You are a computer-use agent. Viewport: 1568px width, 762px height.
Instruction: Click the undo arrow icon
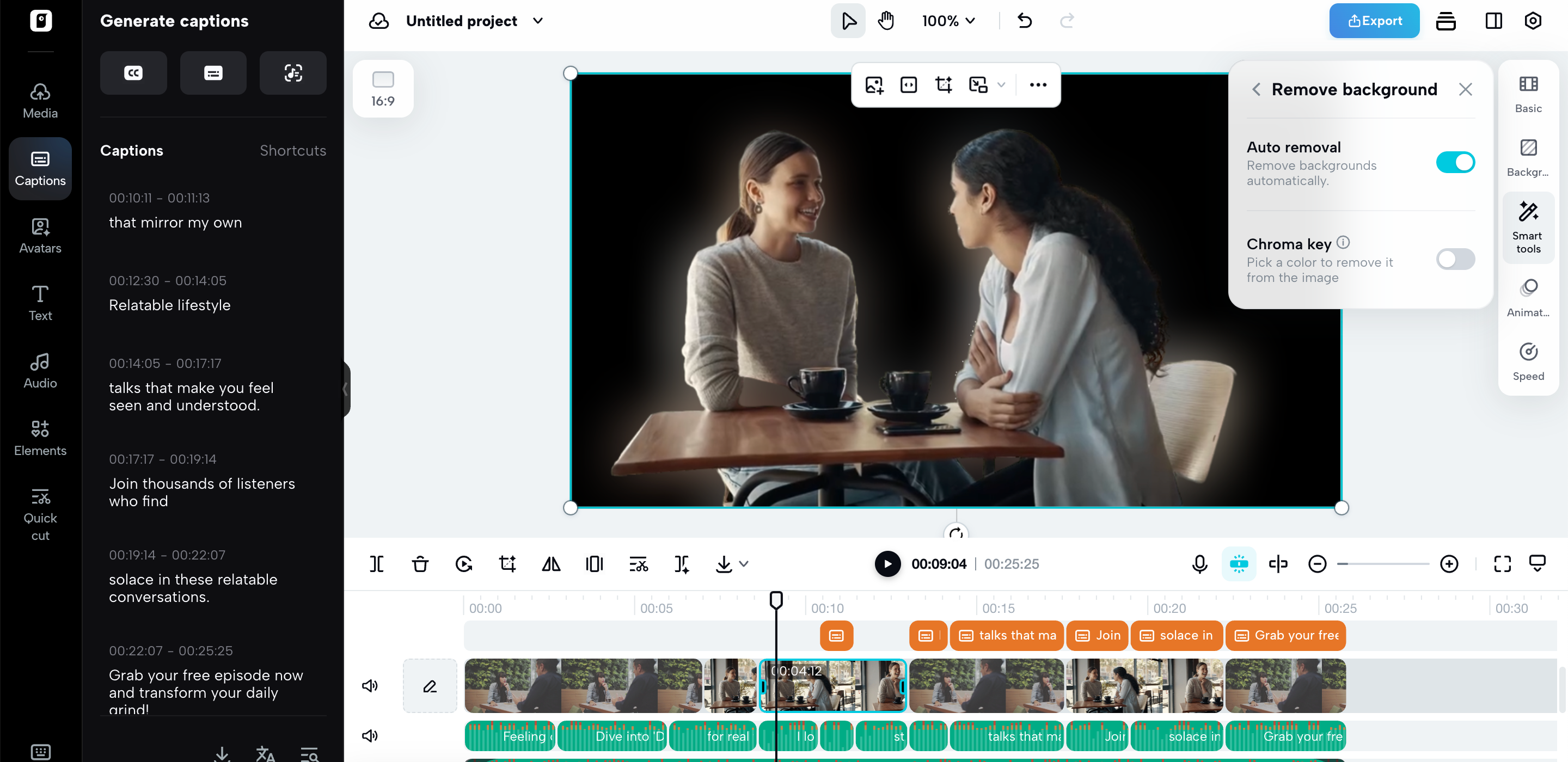click(1025, 21)
